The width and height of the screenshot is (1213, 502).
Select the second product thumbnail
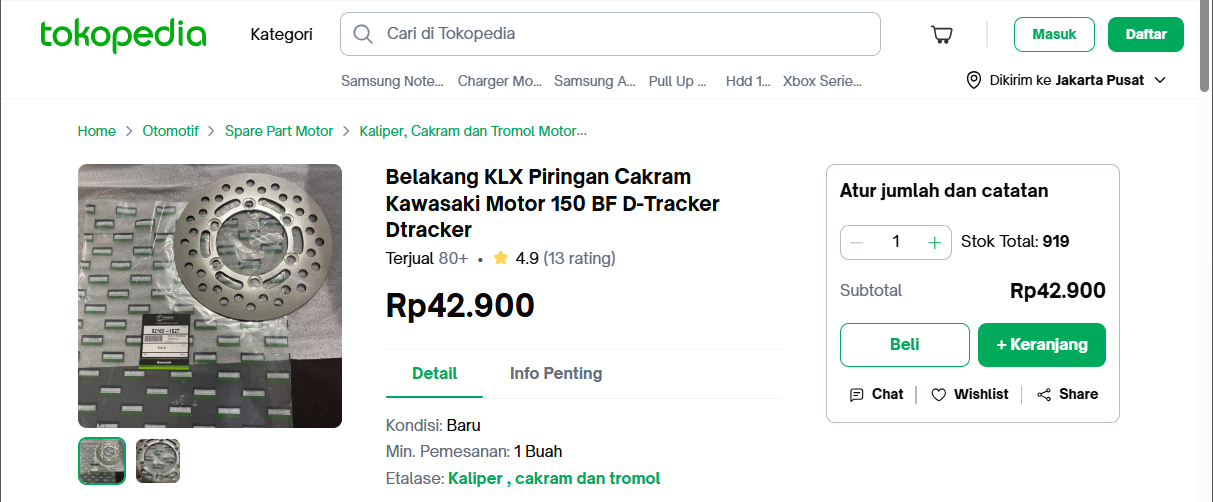pos(158,461)
